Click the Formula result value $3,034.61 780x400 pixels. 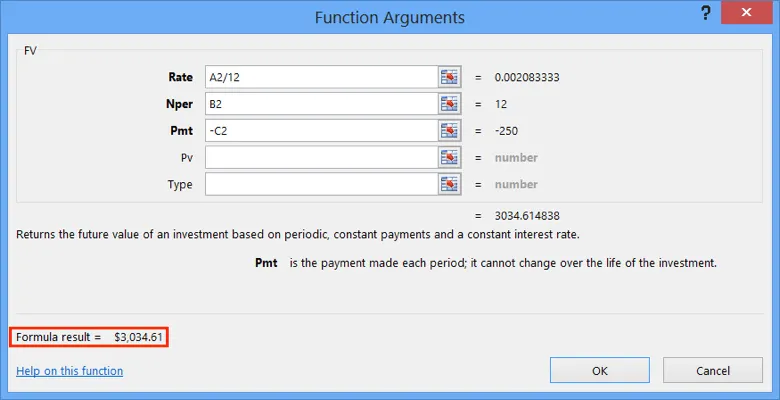pos(137,337)
